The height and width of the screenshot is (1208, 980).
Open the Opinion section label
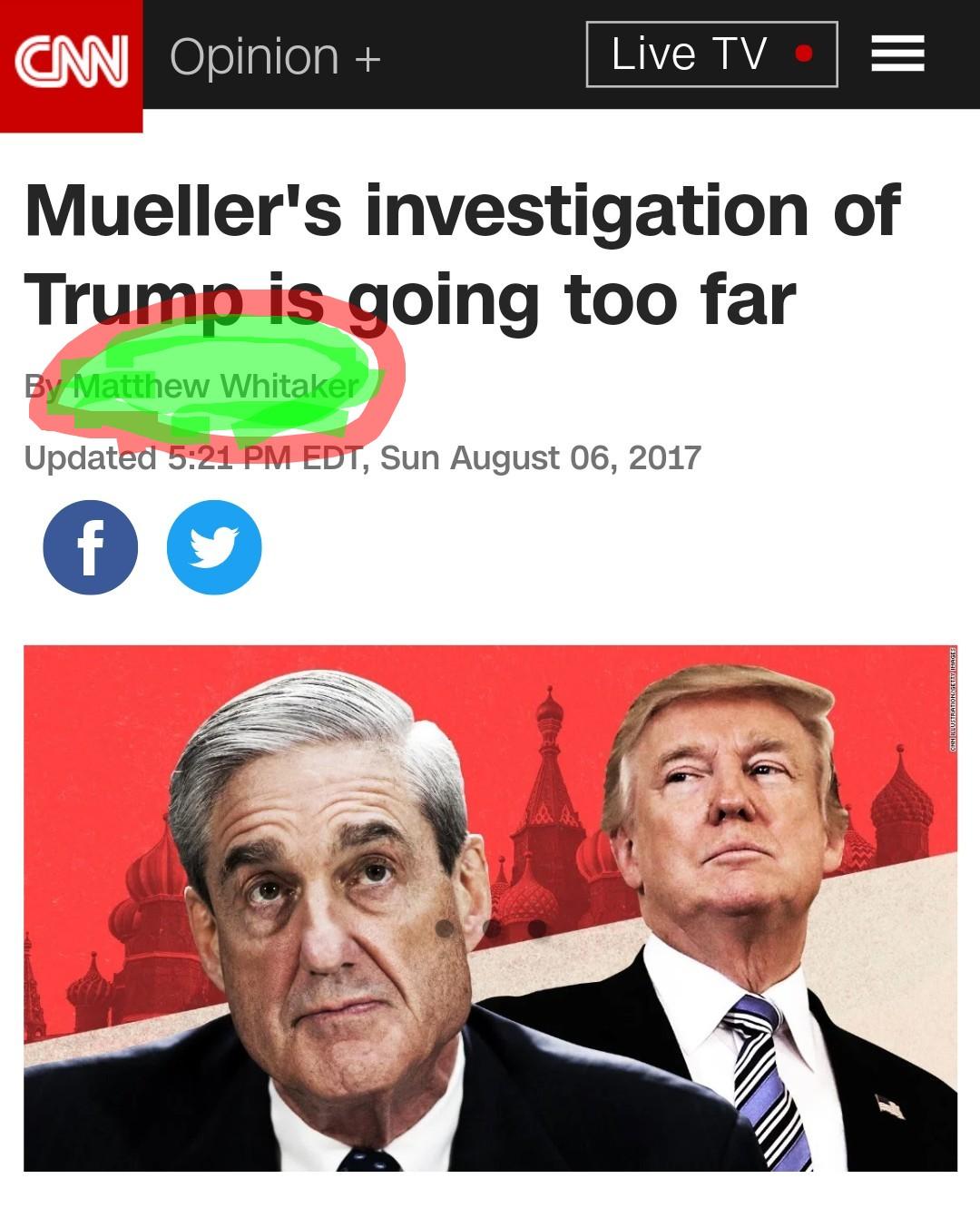254,56
